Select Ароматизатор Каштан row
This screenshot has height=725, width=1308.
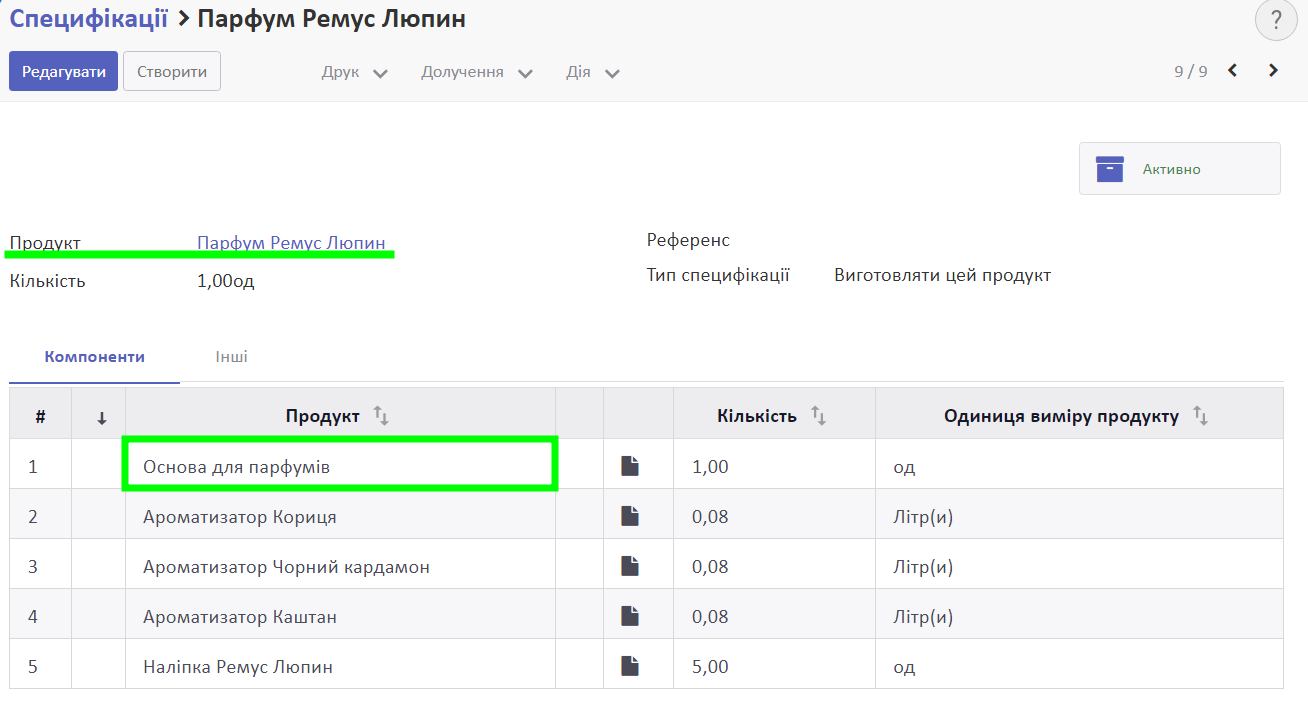tap(646, 615)
